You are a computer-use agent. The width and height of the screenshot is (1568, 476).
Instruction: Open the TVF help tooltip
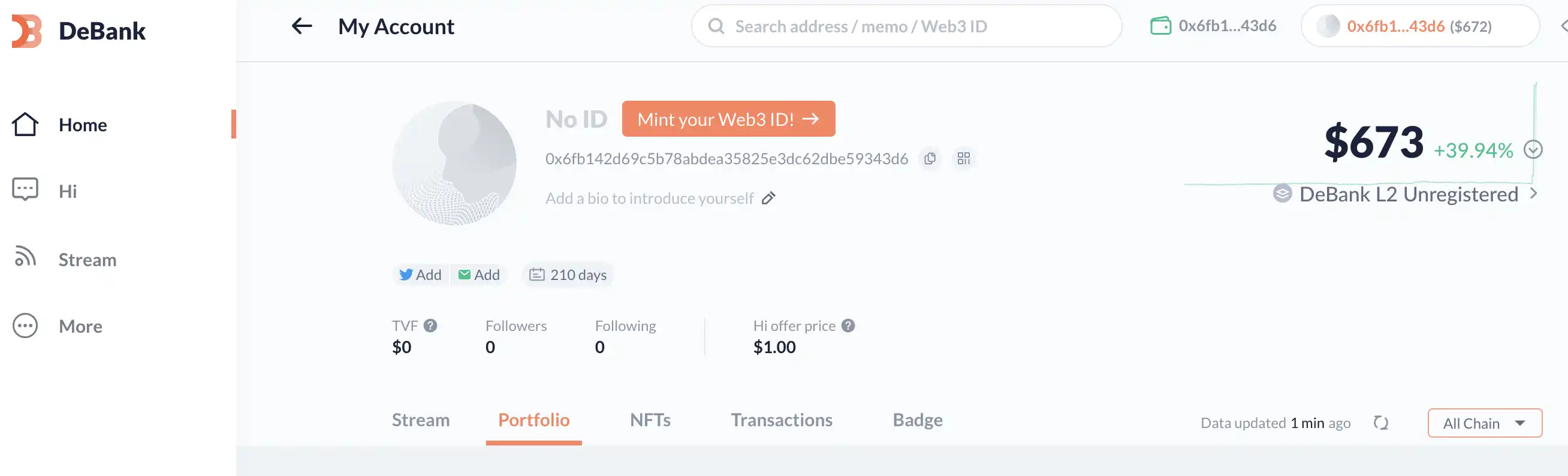(x=431, y=325)
